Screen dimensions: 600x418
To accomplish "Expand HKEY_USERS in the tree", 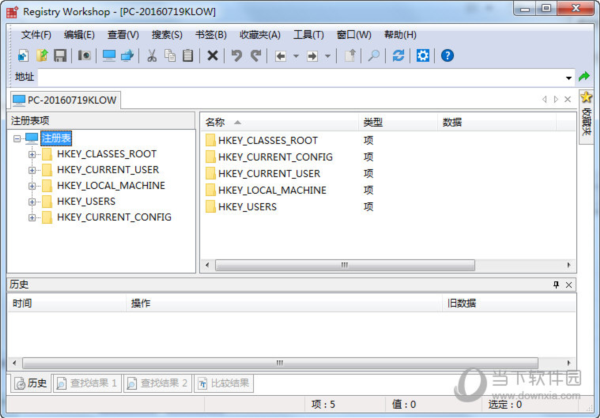I will click(x=32, y=202).
